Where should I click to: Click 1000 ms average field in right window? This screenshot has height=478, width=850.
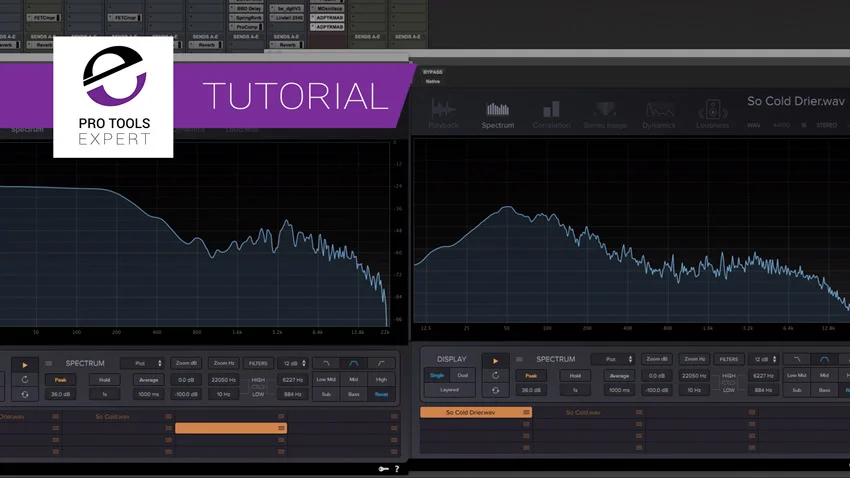coord(619,390)
